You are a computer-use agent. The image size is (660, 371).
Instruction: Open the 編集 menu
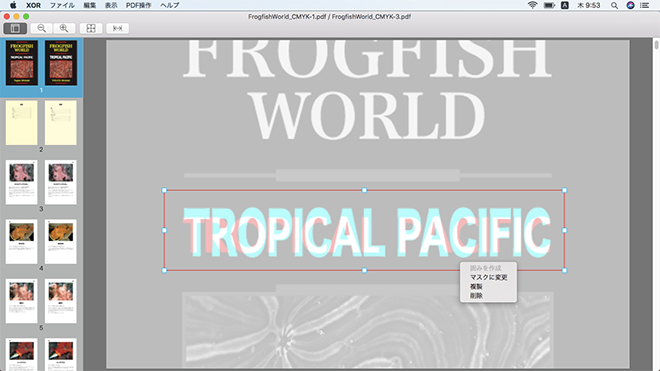[x=90, y=5]
